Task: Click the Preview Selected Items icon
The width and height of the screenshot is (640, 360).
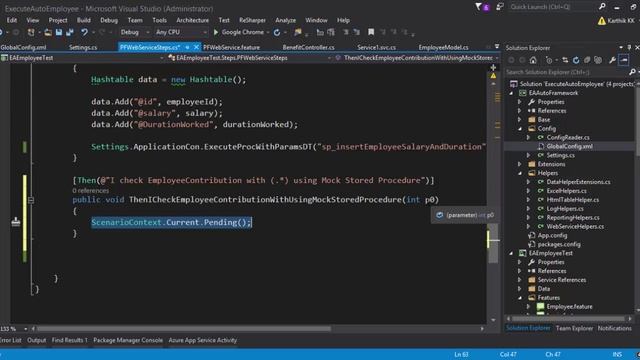Action: click(624, 60)
